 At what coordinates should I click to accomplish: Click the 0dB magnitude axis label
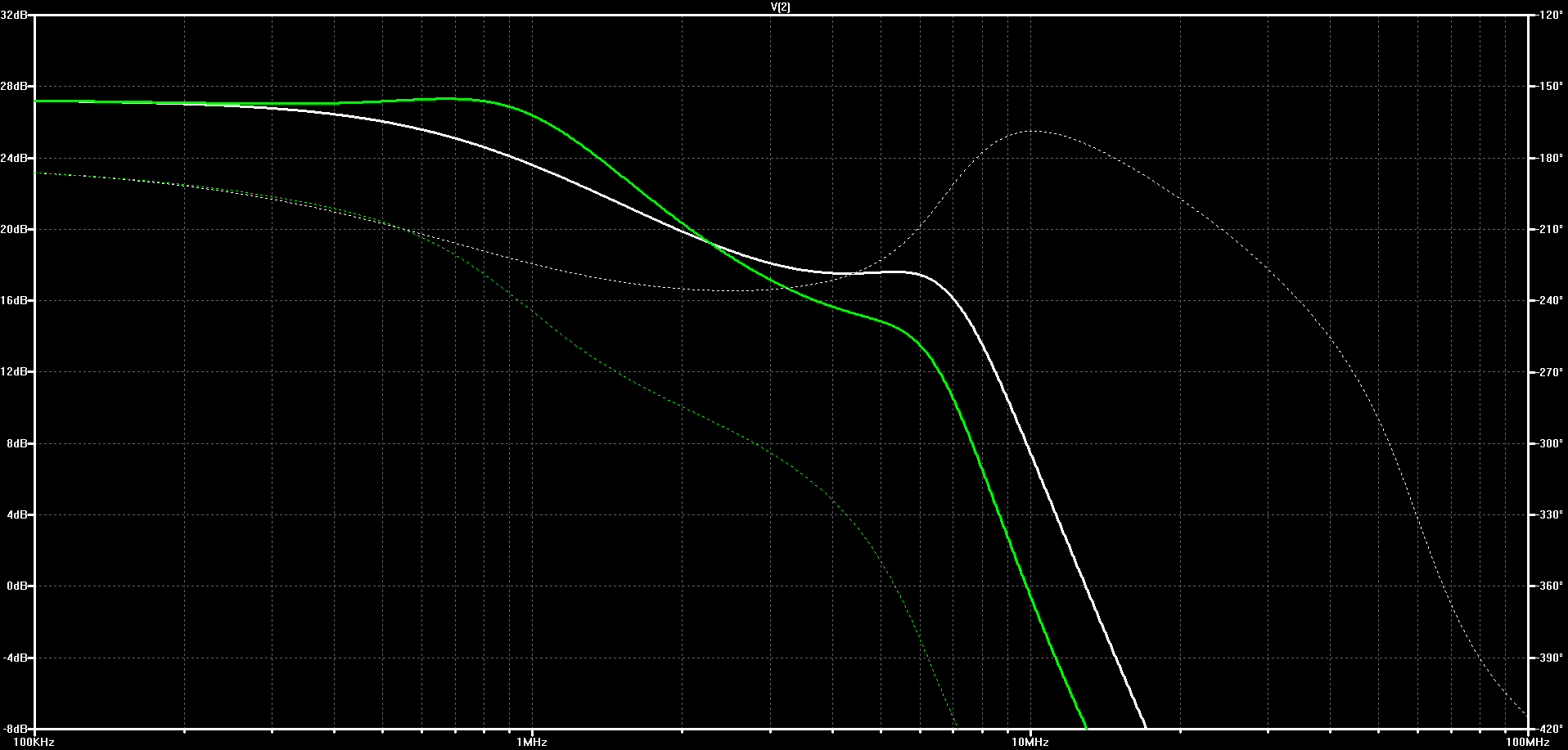17,586
